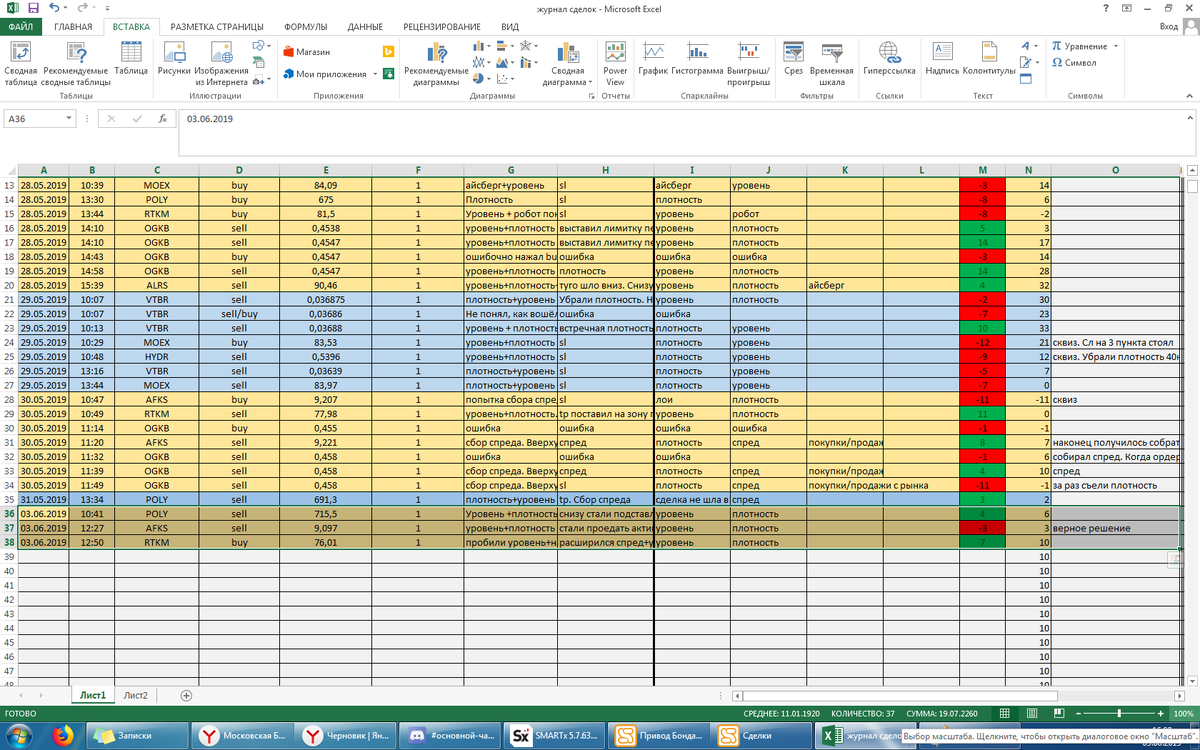Open the Shapes dropdown in Illustrations
1200x750 pixels.
tap(260, 46)
